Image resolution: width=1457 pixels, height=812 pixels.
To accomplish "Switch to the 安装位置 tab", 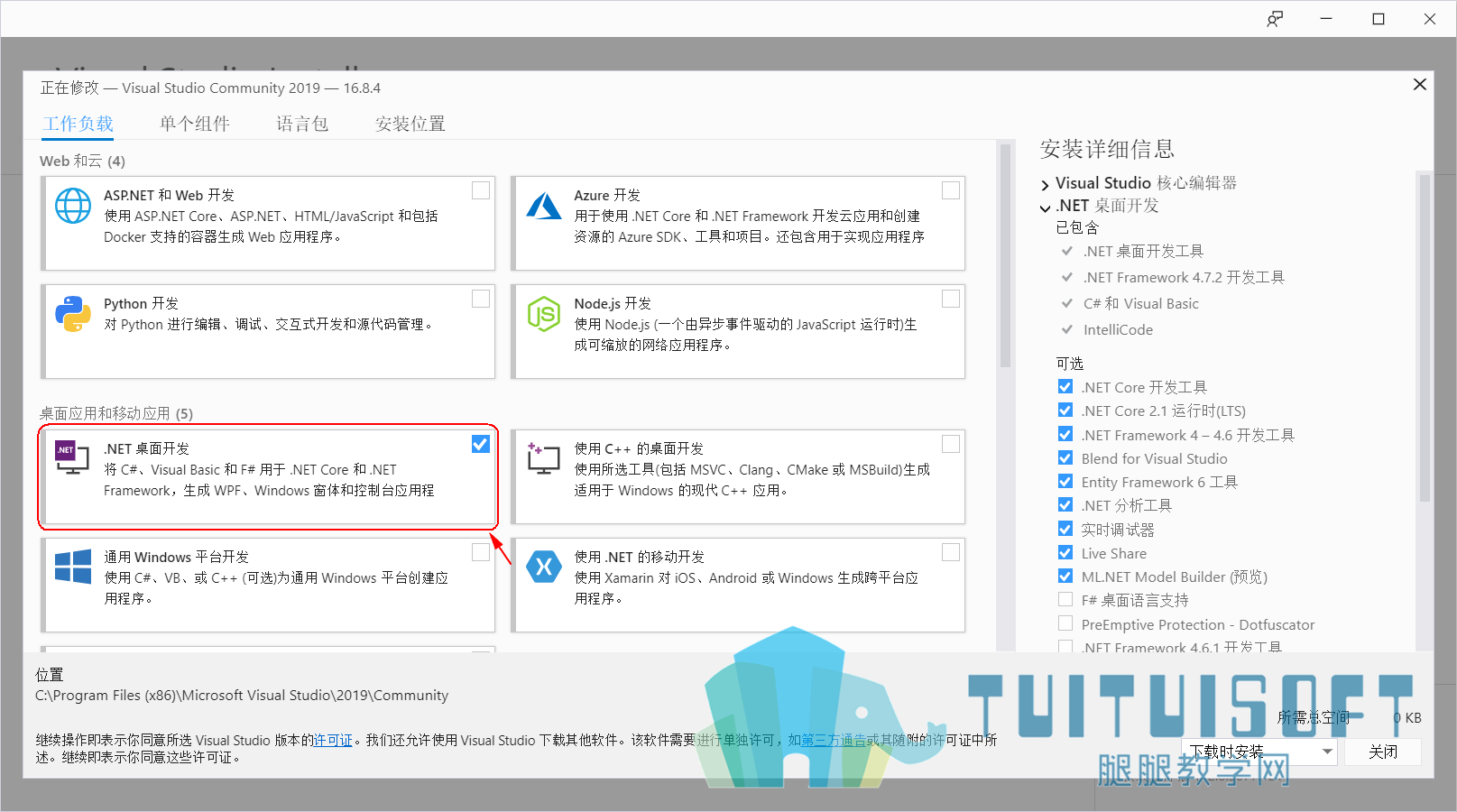I will click(x=410, y=124).
